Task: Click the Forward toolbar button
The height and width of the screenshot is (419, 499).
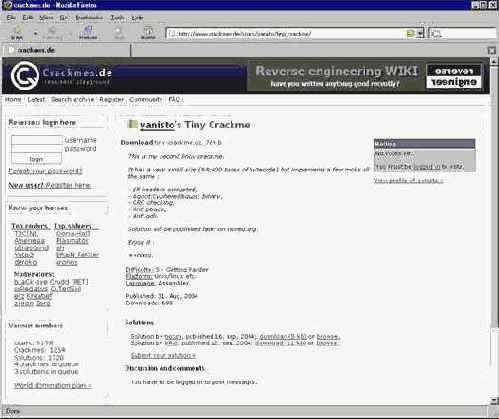Action: pos(53,33)
